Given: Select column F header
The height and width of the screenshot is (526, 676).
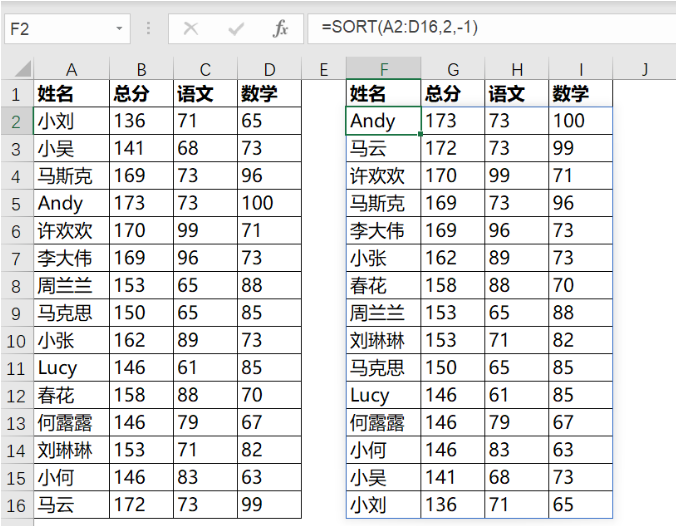Looking at the screenshot, I should (x=384, y=69).
